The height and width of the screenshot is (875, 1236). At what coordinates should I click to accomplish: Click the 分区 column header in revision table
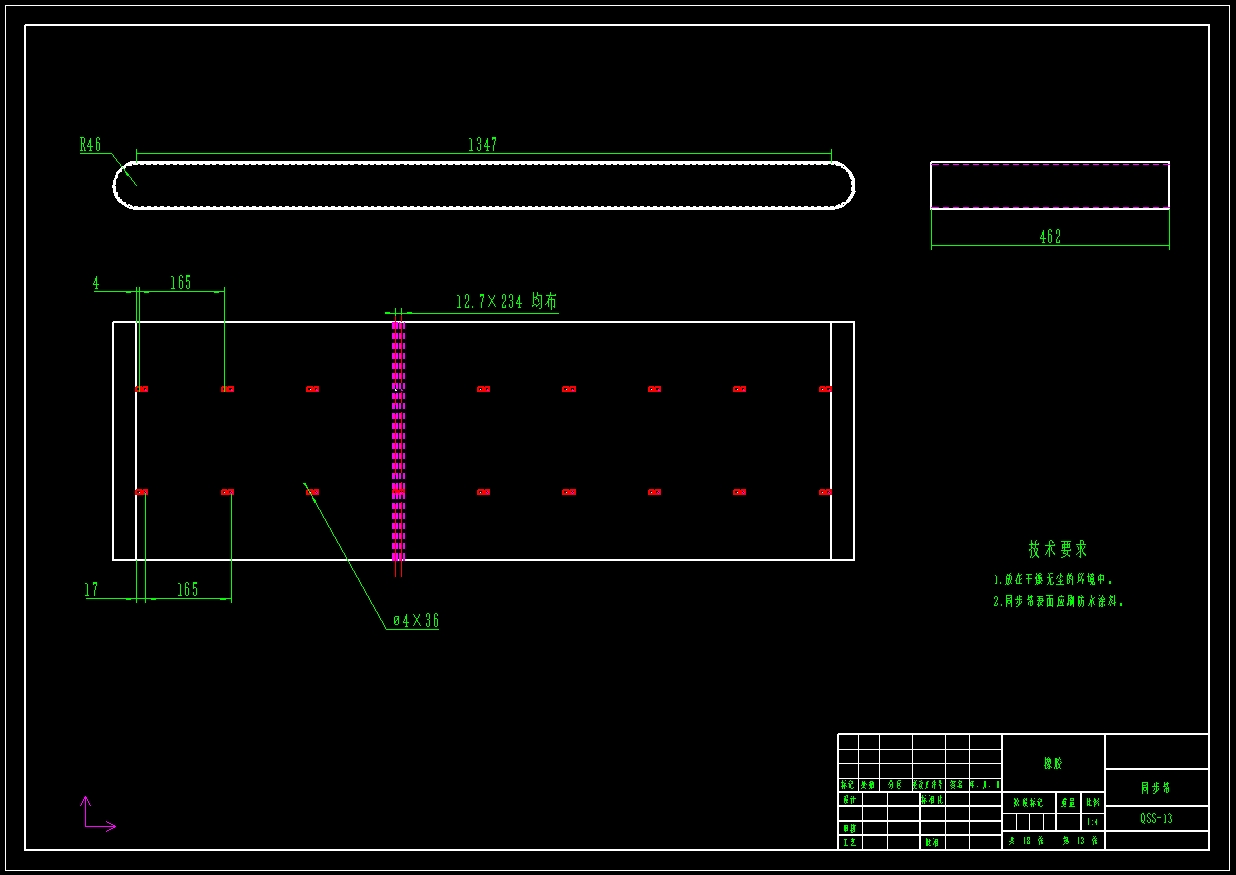[x=894, y=785]
